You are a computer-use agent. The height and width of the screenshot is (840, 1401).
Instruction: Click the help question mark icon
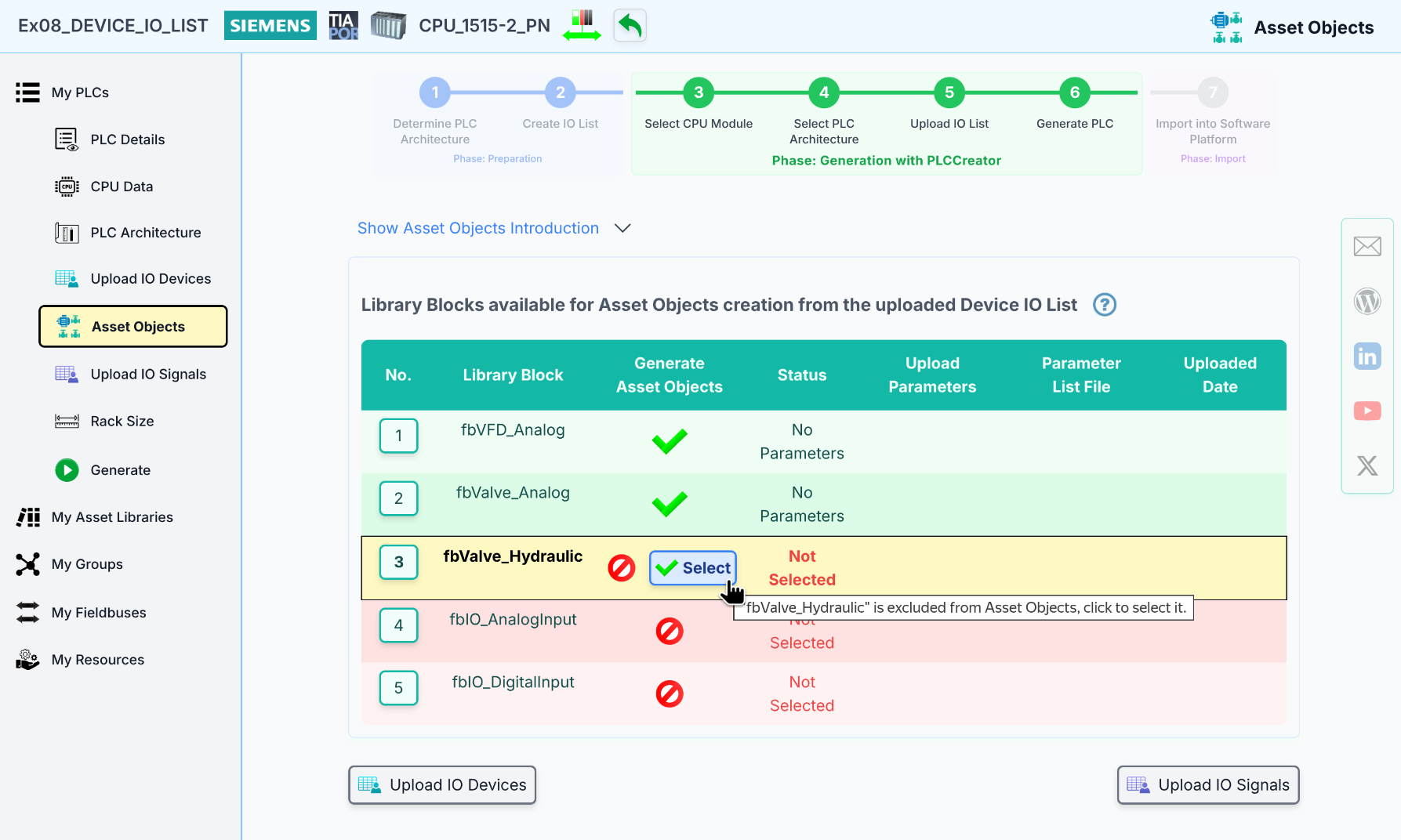(1104, 305)
